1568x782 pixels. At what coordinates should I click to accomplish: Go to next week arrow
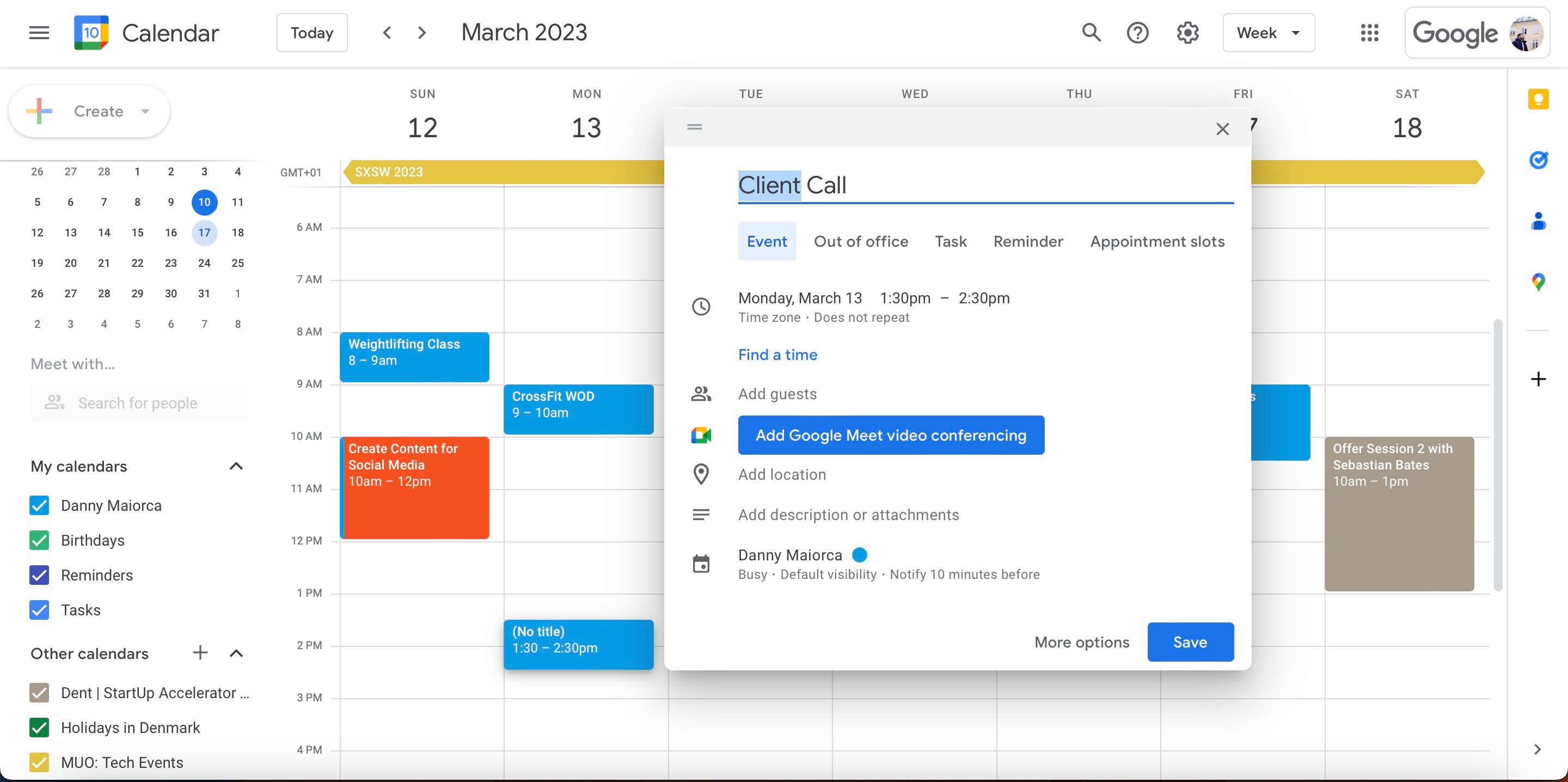422,33
